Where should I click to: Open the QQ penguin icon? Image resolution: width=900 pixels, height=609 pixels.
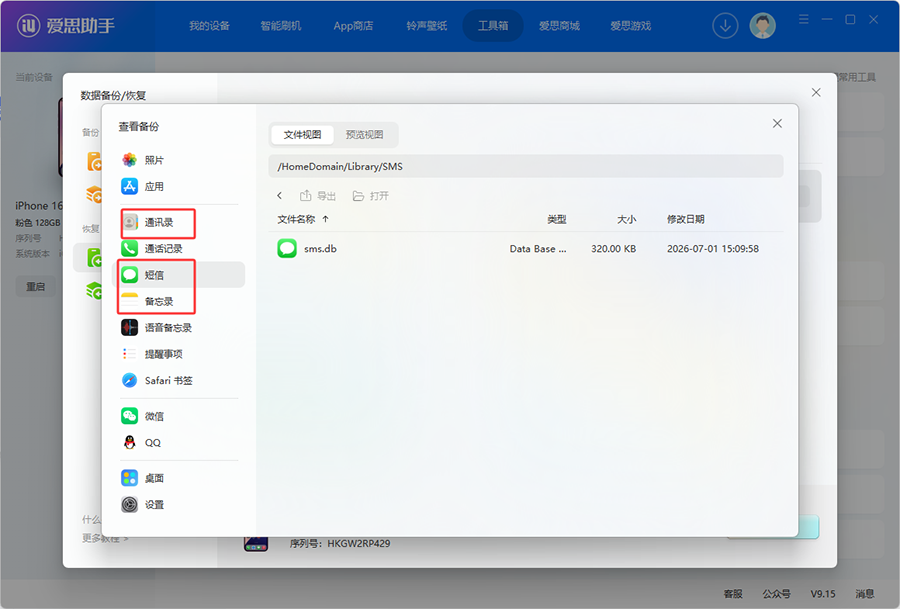click(x=130, y=443)
